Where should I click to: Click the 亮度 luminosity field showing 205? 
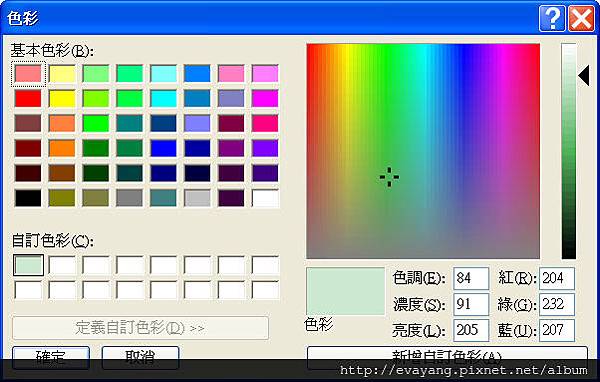click(471, 330)
